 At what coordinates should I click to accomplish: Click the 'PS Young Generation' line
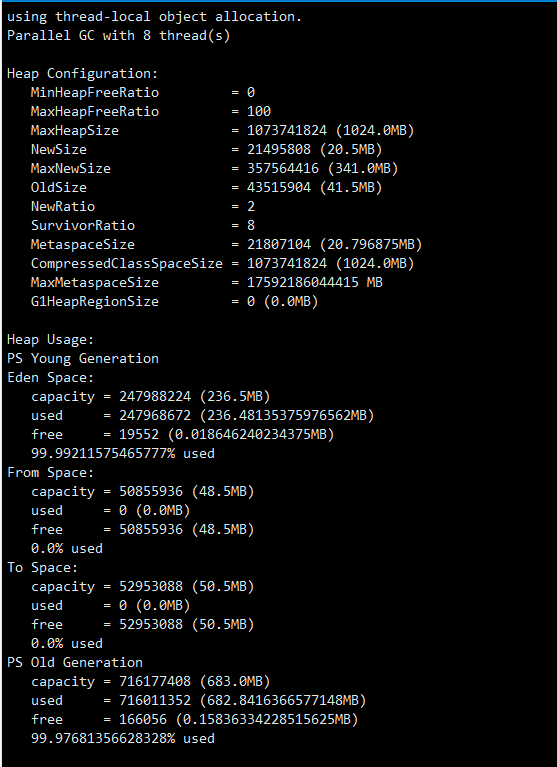[83, 359]
